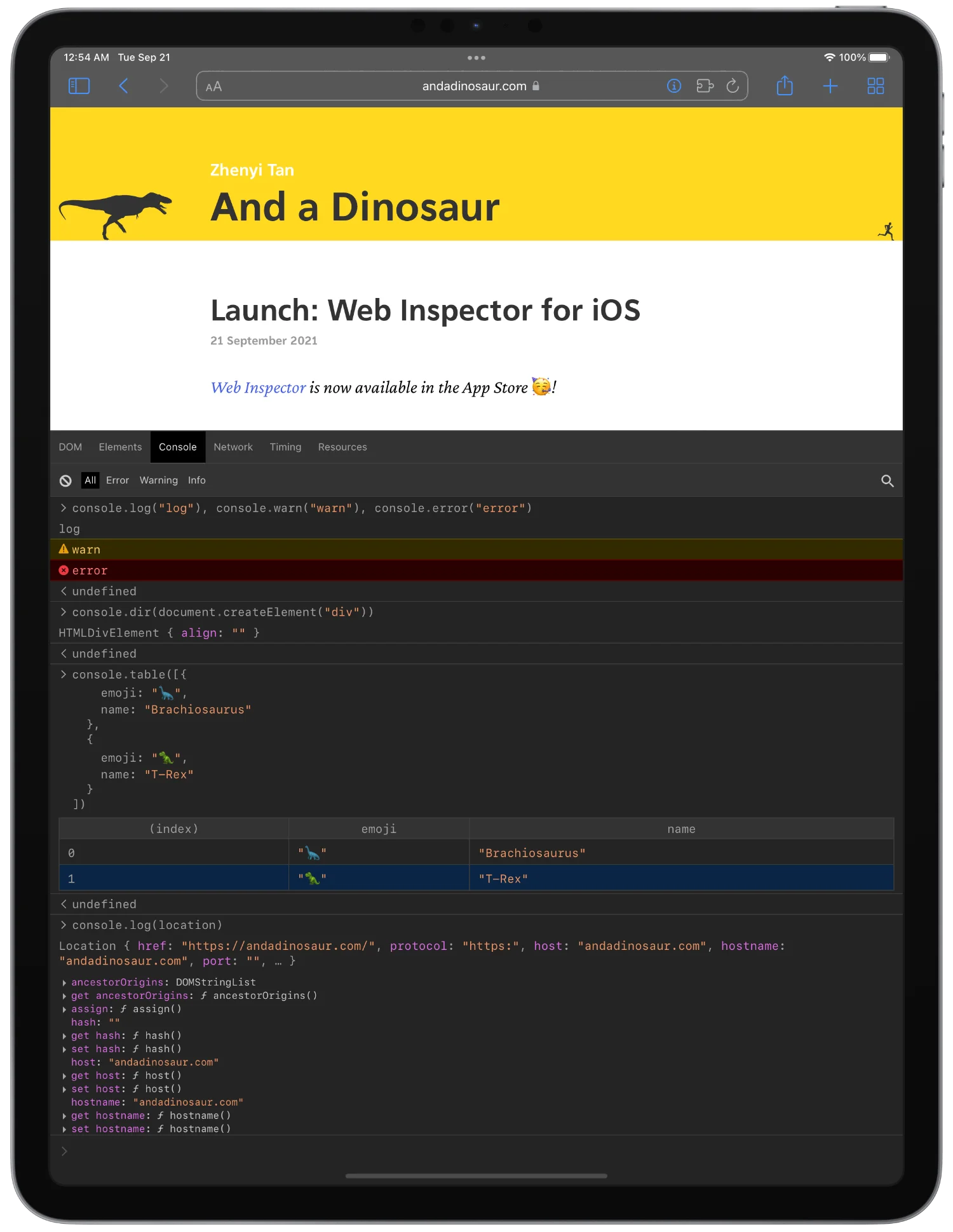Click the emoji column header
The width and height of the screenshot is (953, 1232).
379,829
